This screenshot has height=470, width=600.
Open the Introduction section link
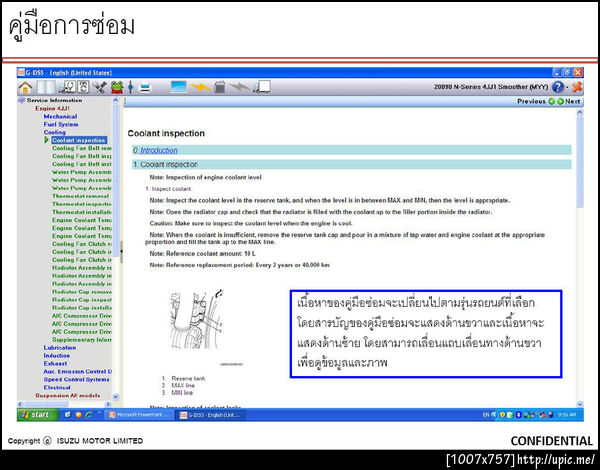tap(159, 150)
